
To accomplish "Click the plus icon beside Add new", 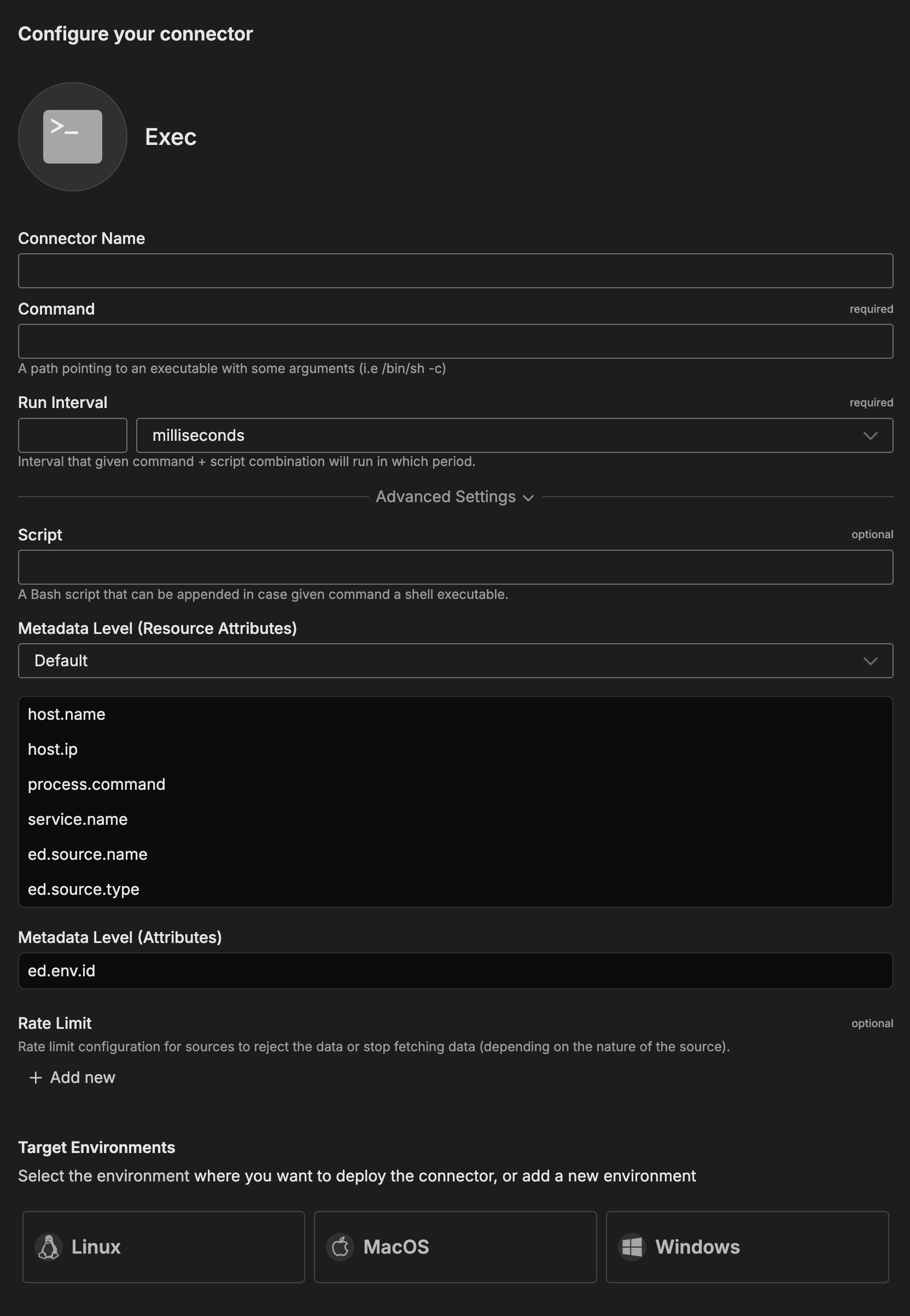I will tap(36, 1078).
